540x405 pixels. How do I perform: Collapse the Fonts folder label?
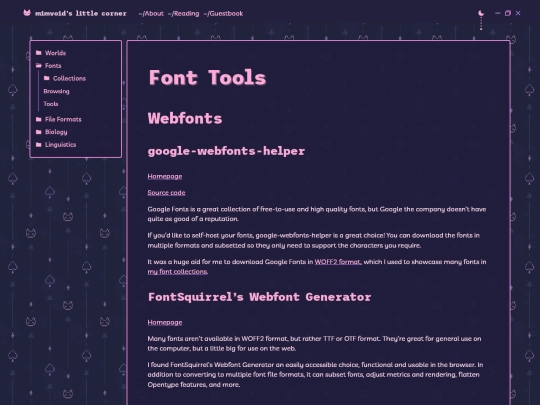click(53, 66)
